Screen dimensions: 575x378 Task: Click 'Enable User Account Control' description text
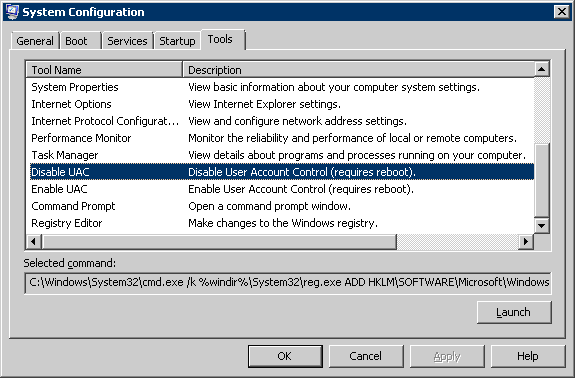tap(301, 189)
